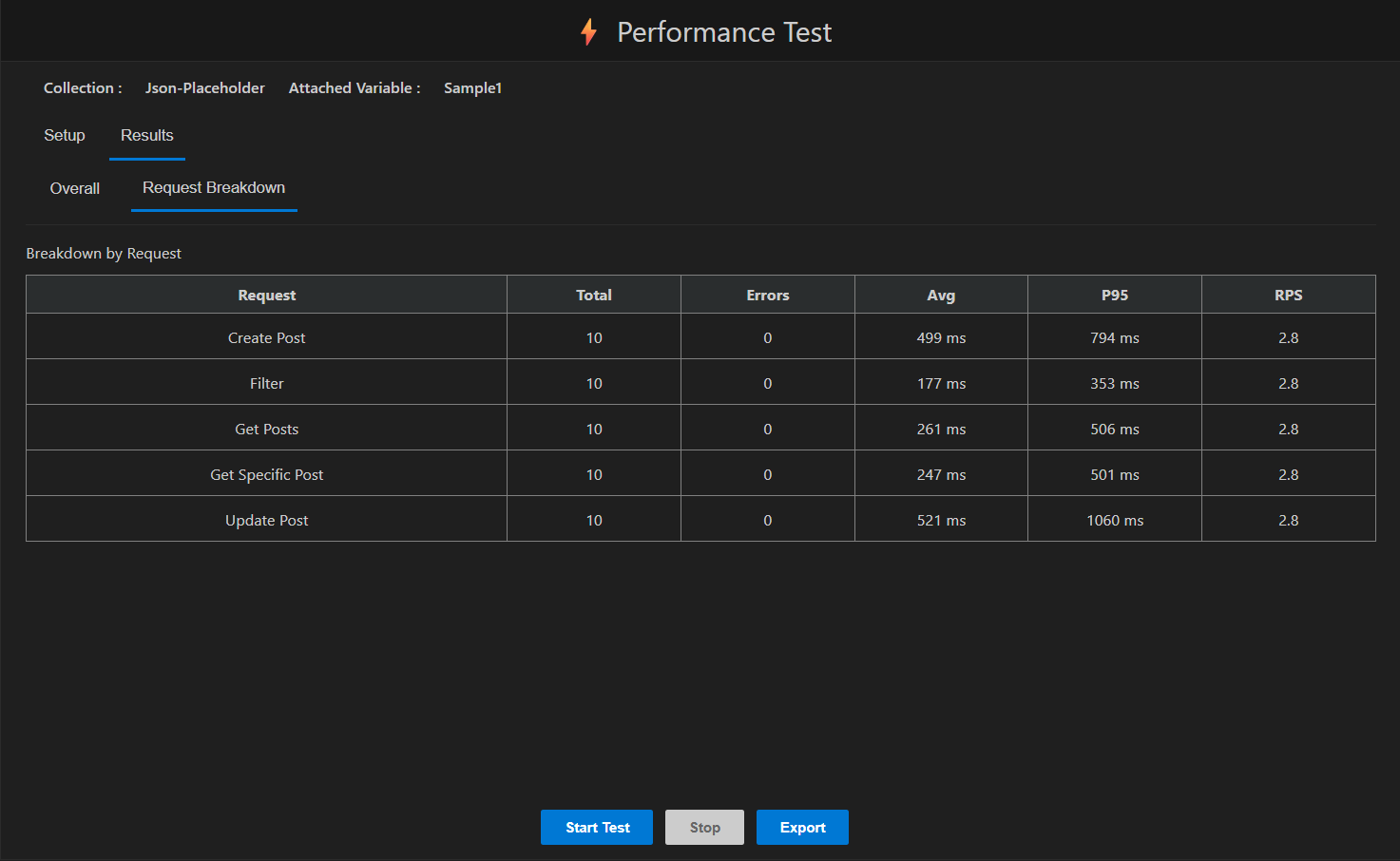Click the Total column header

point(594,295)
